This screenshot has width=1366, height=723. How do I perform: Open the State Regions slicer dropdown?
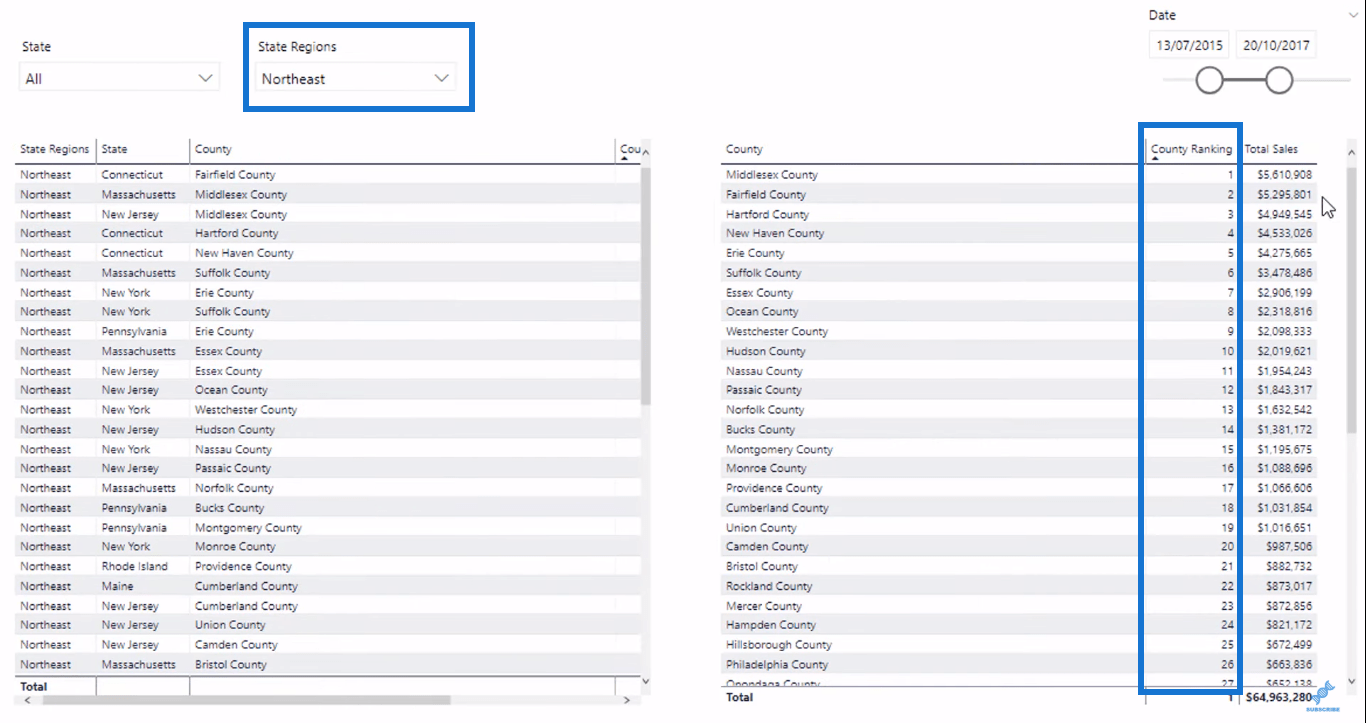tap(355, 78)
